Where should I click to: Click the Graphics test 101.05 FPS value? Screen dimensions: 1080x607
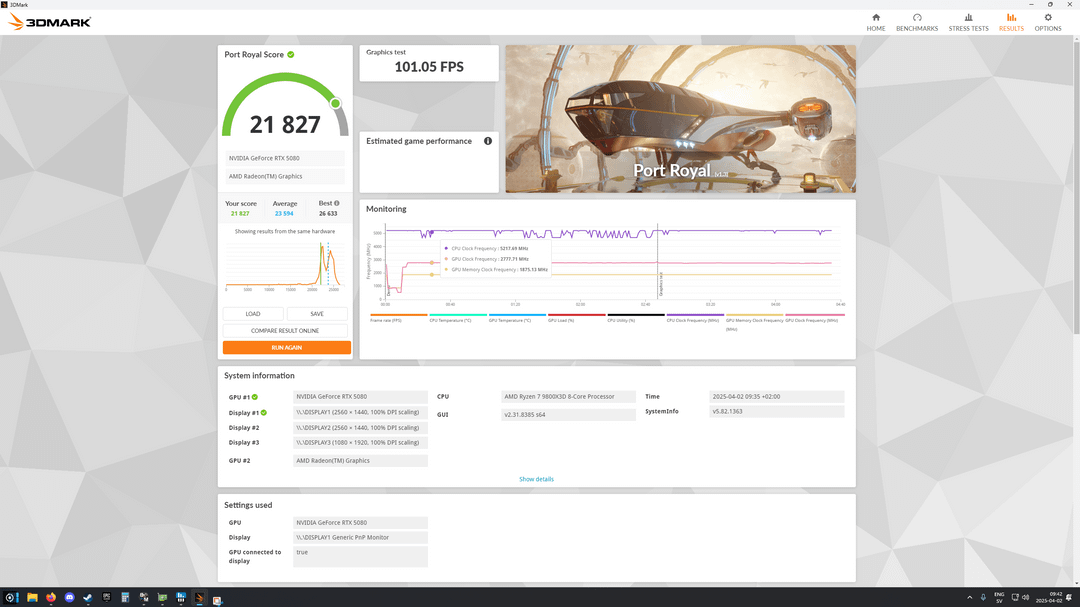point(428,67)
